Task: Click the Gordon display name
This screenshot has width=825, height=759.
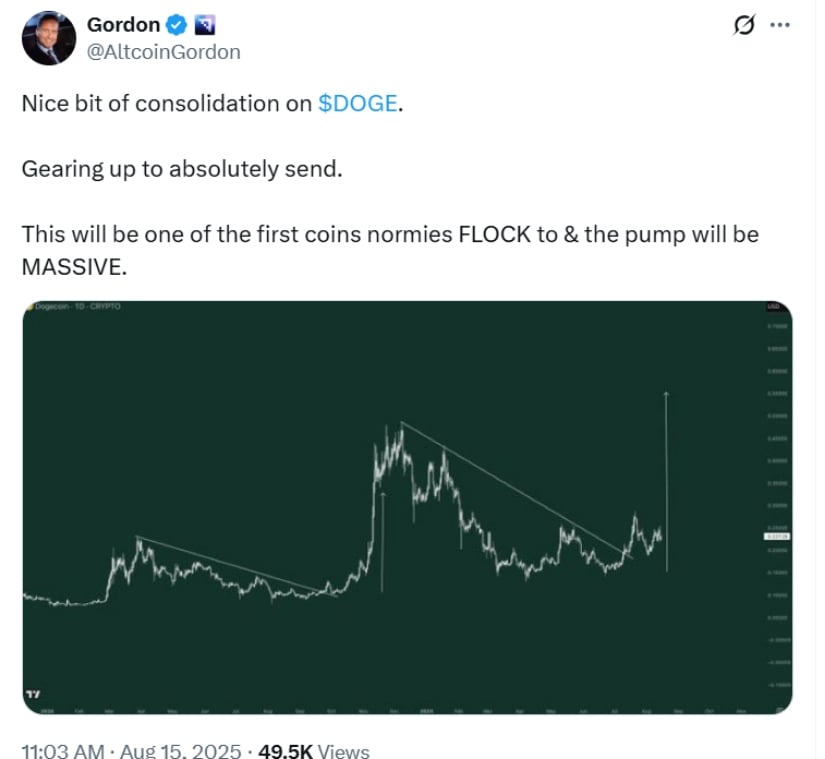Action: coord(124,25)
